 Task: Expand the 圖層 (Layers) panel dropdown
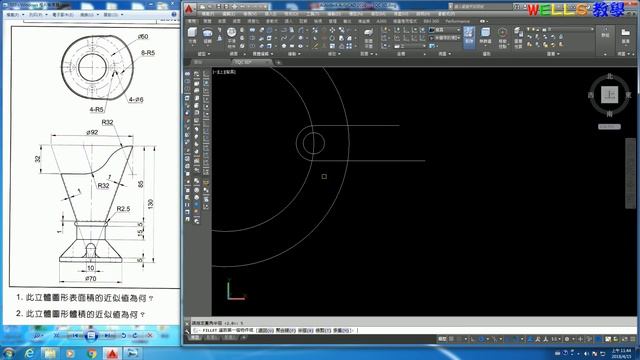pyautogui.click(x=553, y=54)
